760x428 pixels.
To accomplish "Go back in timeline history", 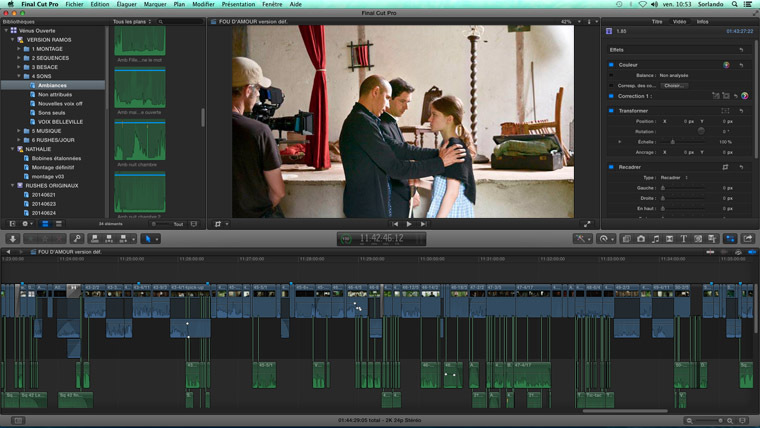I will tap(8, 252).
